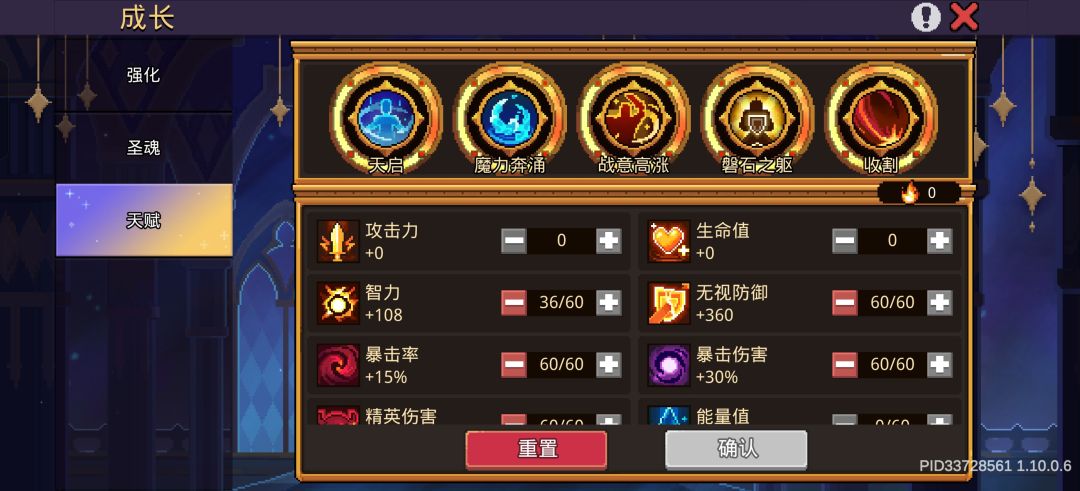Click the 无视防御 shield attribute icon

[669, 303]
